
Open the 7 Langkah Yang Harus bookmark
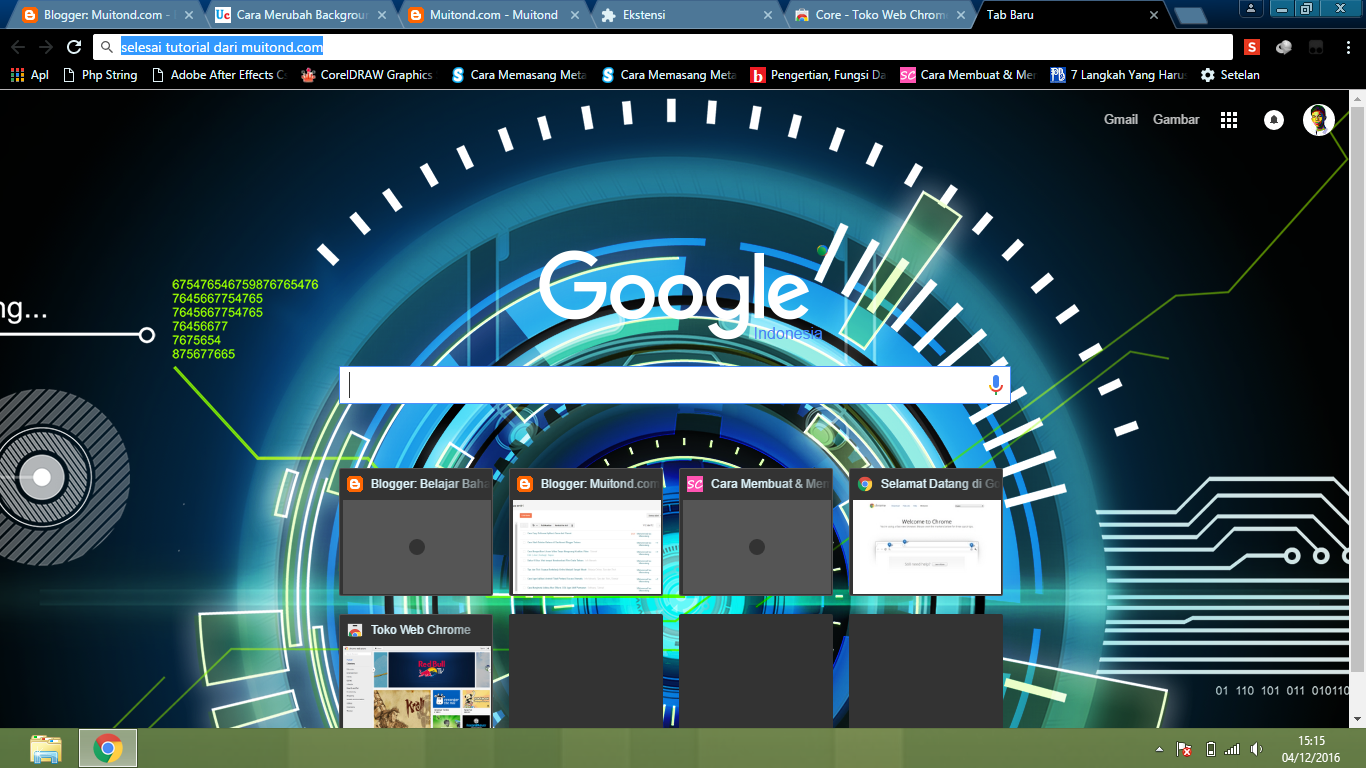(x=1118, y=75)
